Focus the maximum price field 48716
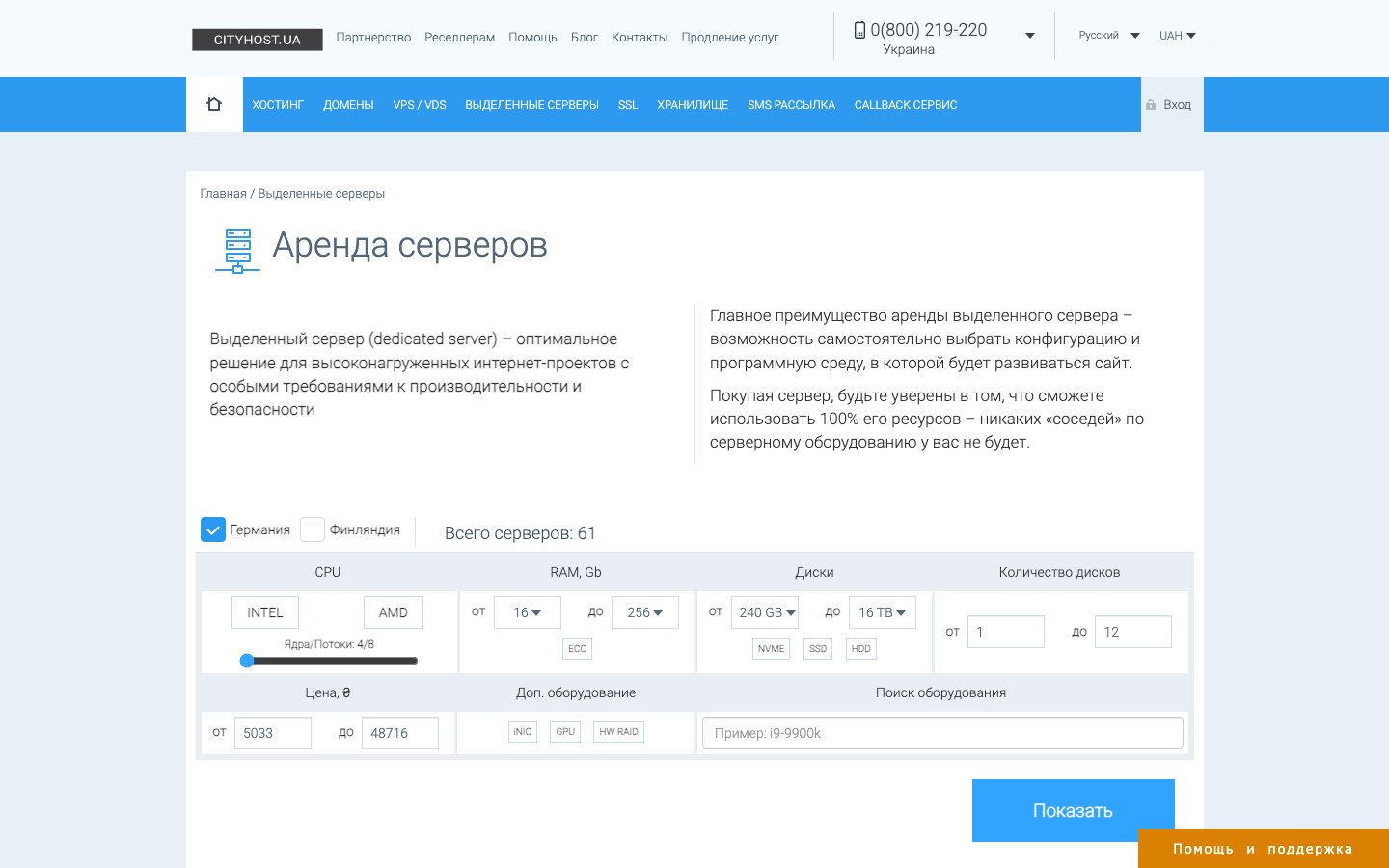This screenshot has height=868, width=1389. coord(400,733)
